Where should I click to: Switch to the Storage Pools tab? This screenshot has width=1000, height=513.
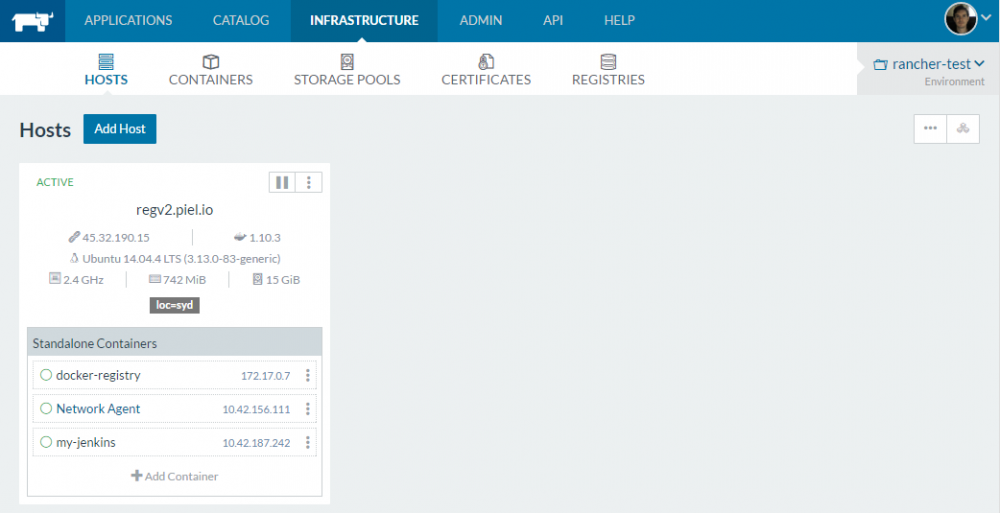coord(347,70)
